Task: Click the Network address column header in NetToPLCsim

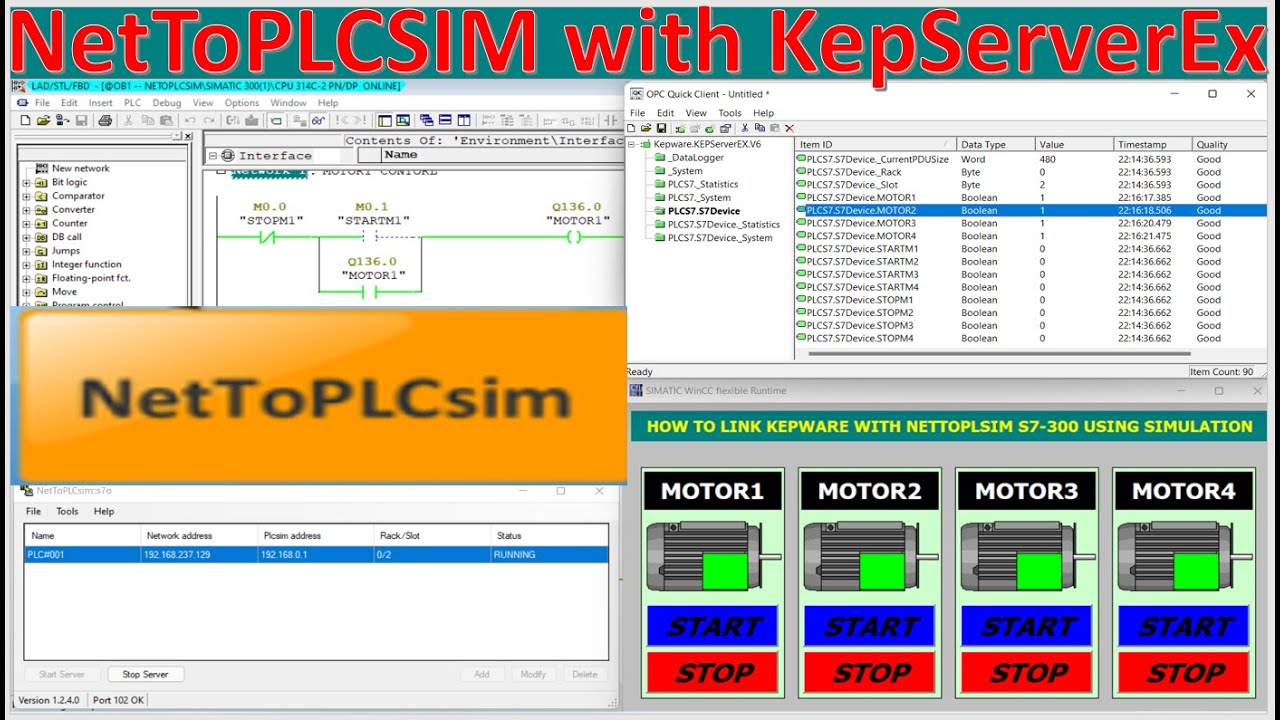Action: click(198, 536)
